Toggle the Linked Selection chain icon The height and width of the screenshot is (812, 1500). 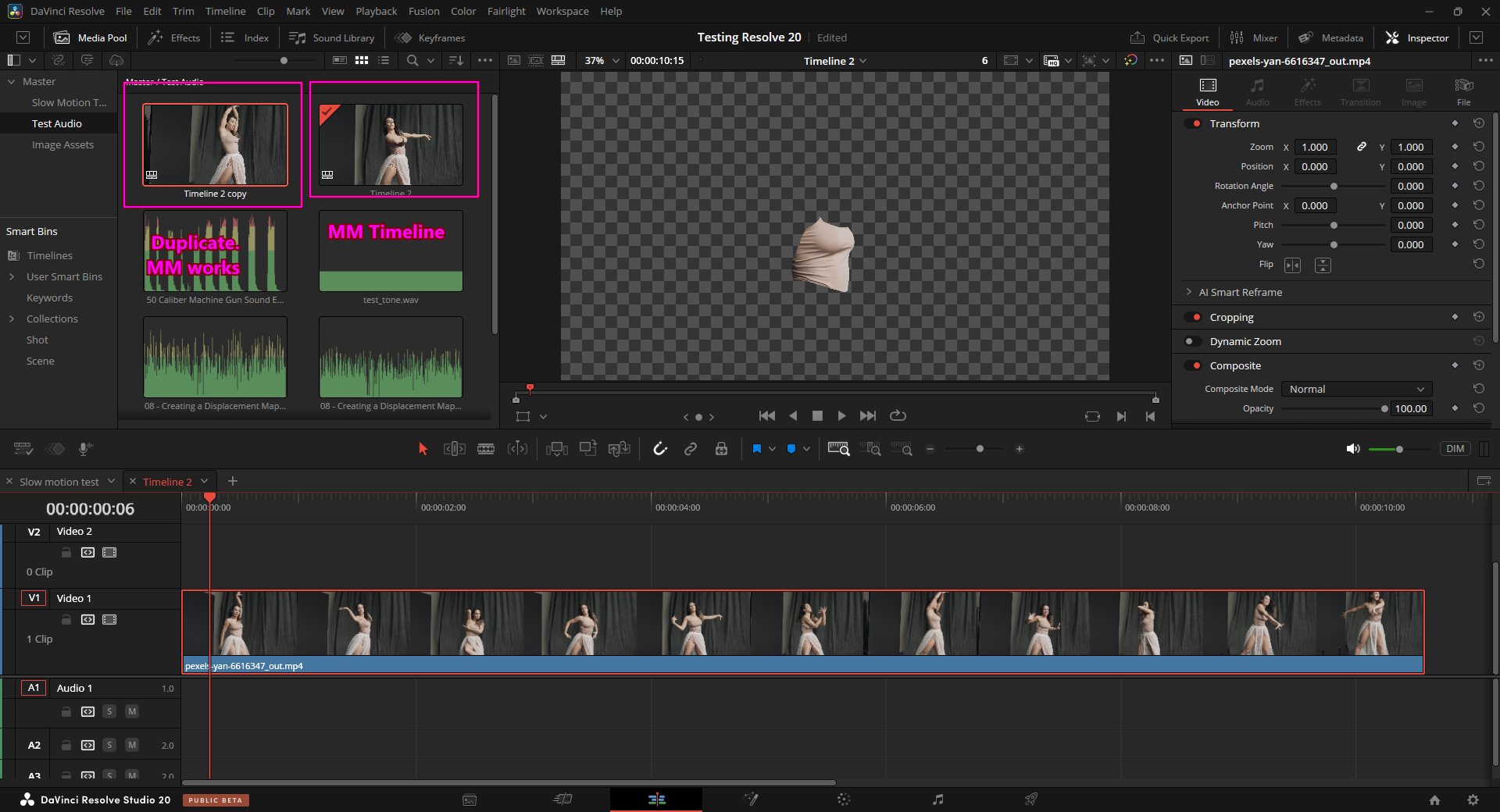point(691,449)
